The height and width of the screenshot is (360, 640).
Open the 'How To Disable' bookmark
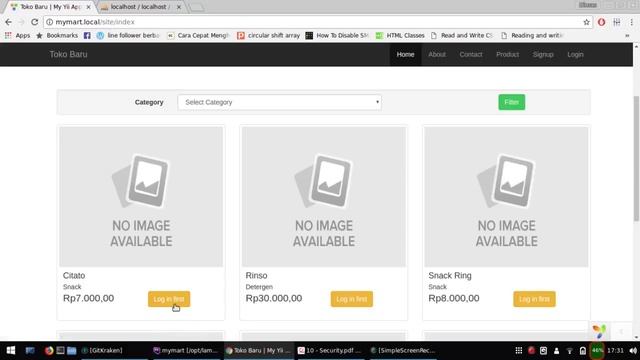[x=337, y=36]
